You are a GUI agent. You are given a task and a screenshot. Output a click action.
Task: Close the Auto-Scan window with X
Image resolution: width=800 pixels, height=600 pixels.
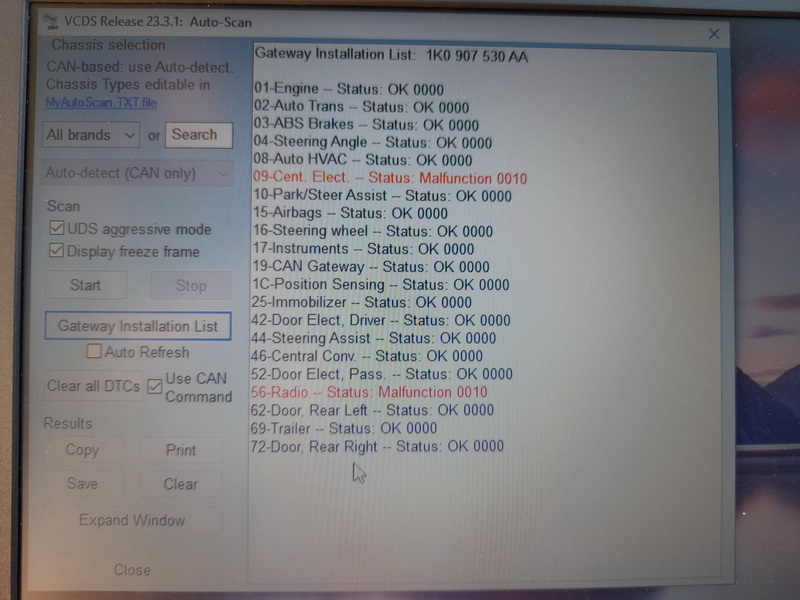(714, 34)
